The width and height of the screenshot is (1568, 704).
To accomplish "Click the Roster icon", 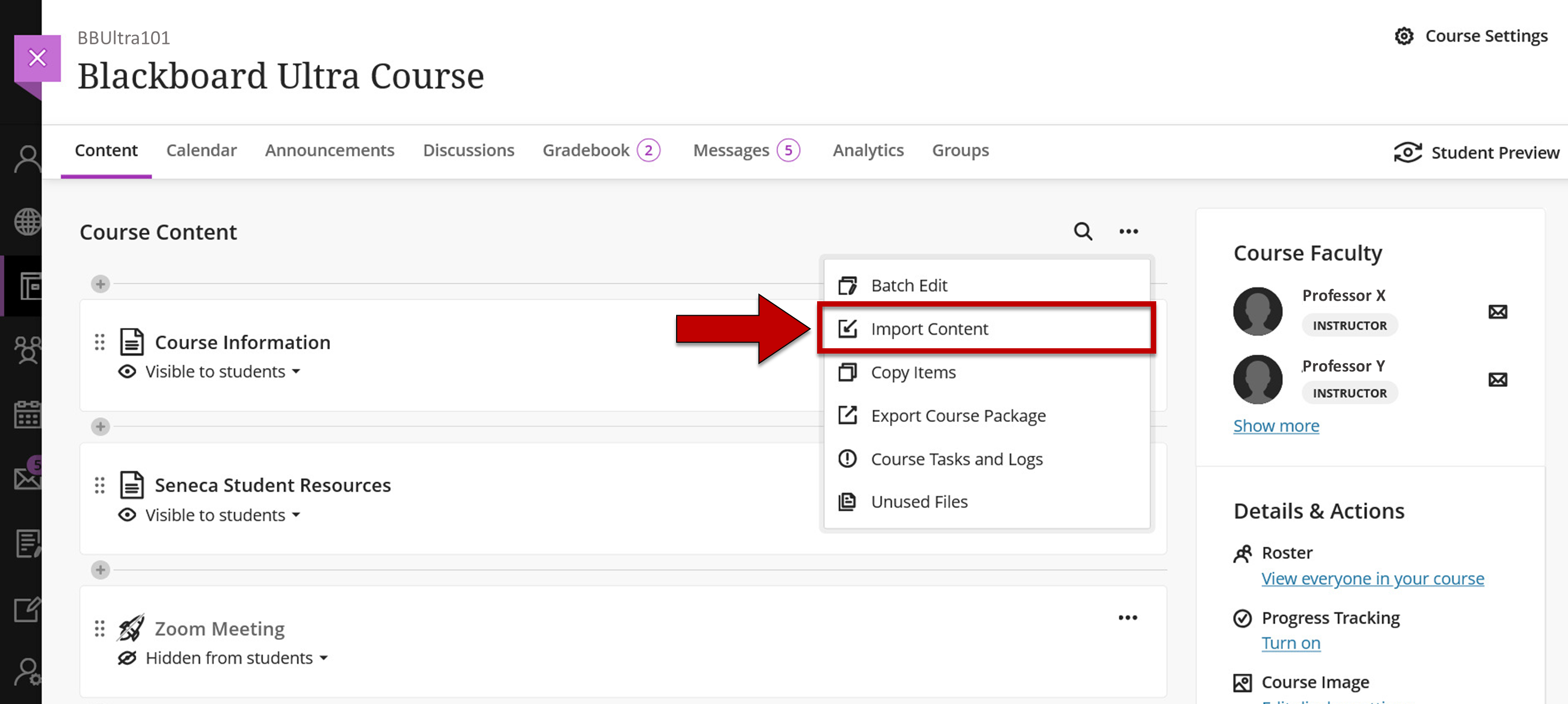I will pyautogui.click(x=1242, y=553).
